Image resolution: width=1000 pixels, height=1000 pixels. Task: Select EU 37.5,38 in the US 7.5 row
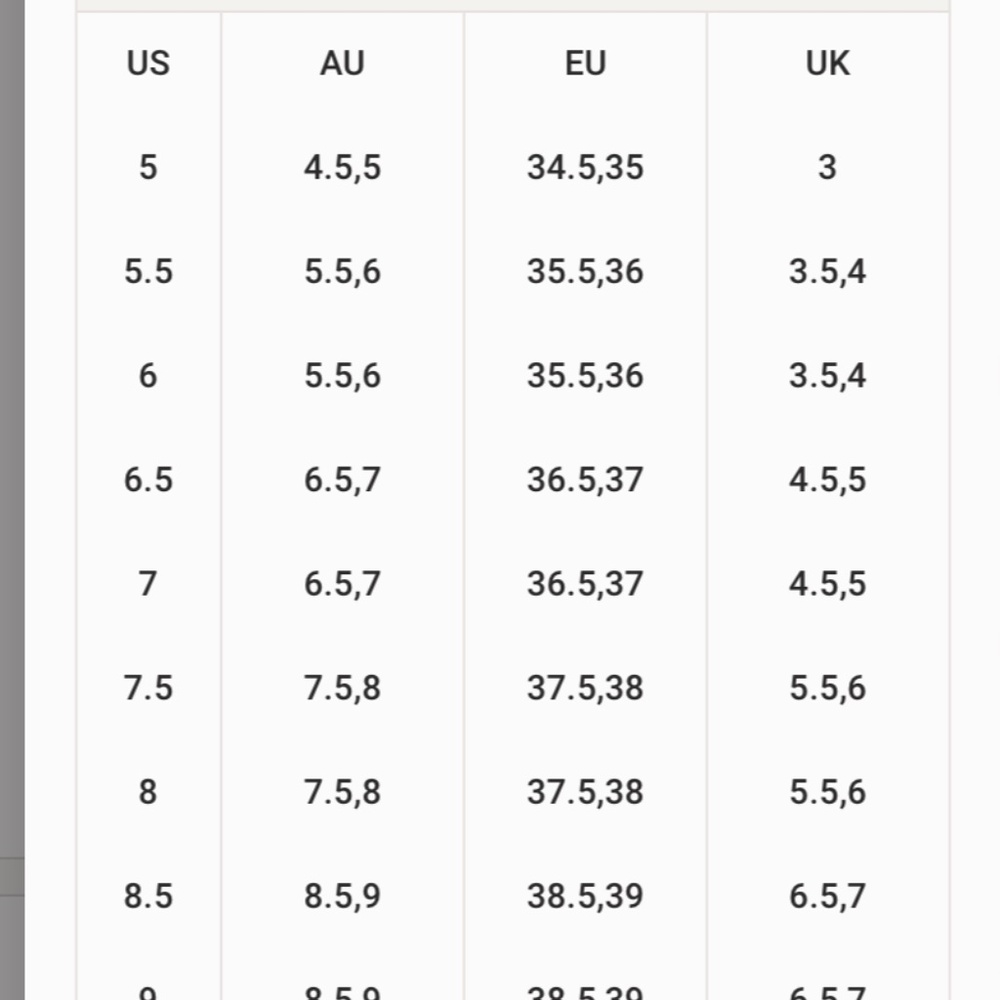coord(585,688)
